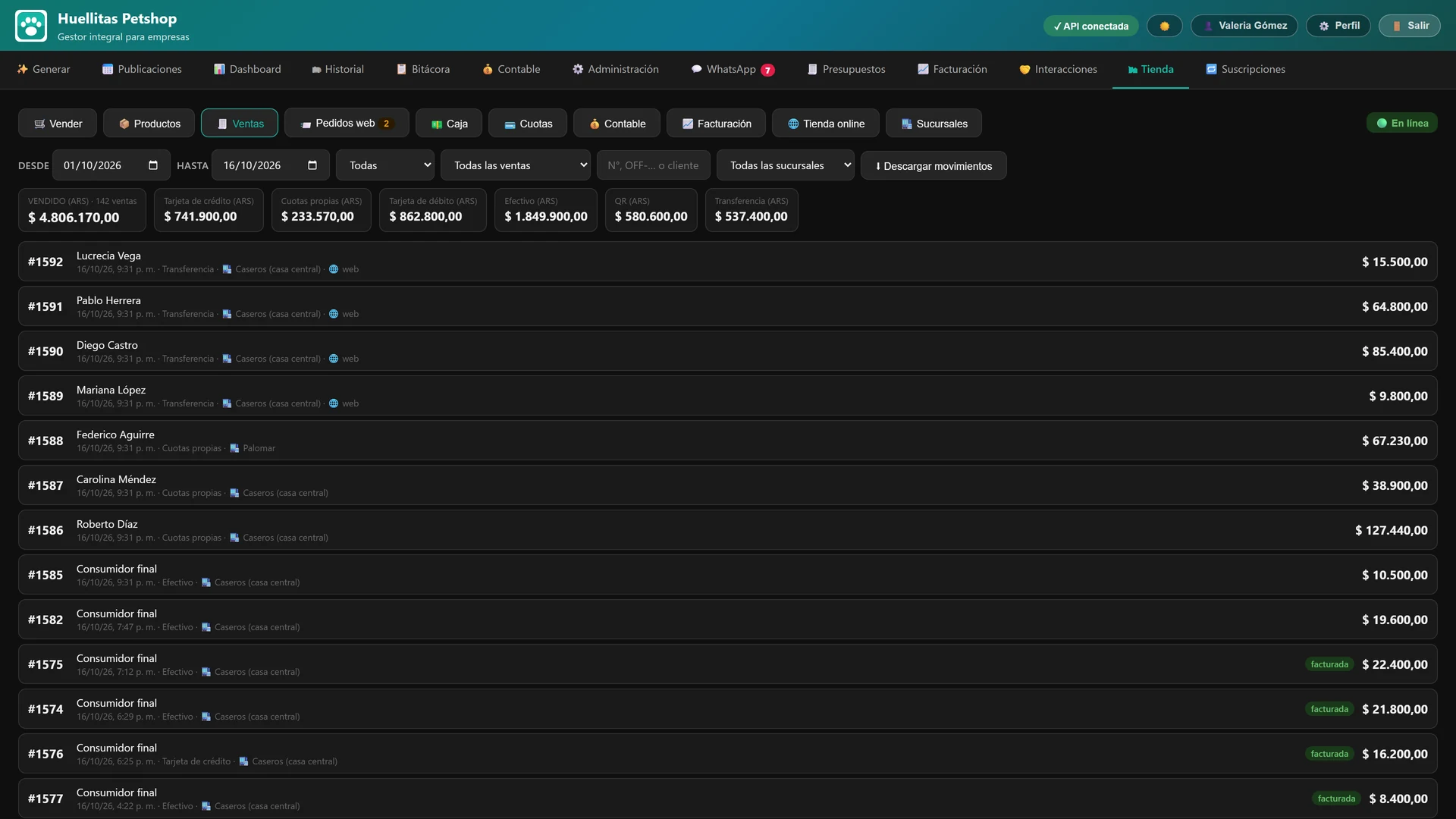Click Descargar movimientos button
The height and width of the screenshot is (819, 1456).
pos(934,165)
